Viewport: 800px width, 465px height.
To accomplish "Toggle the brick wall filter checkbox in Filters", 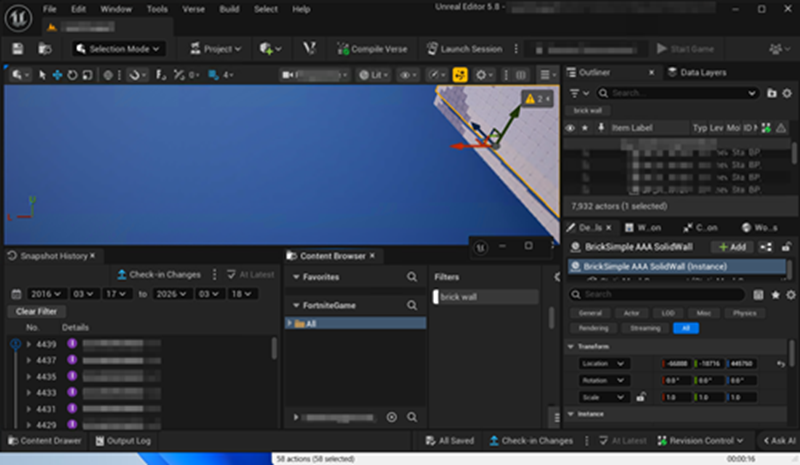I will (x=436, y=297).
